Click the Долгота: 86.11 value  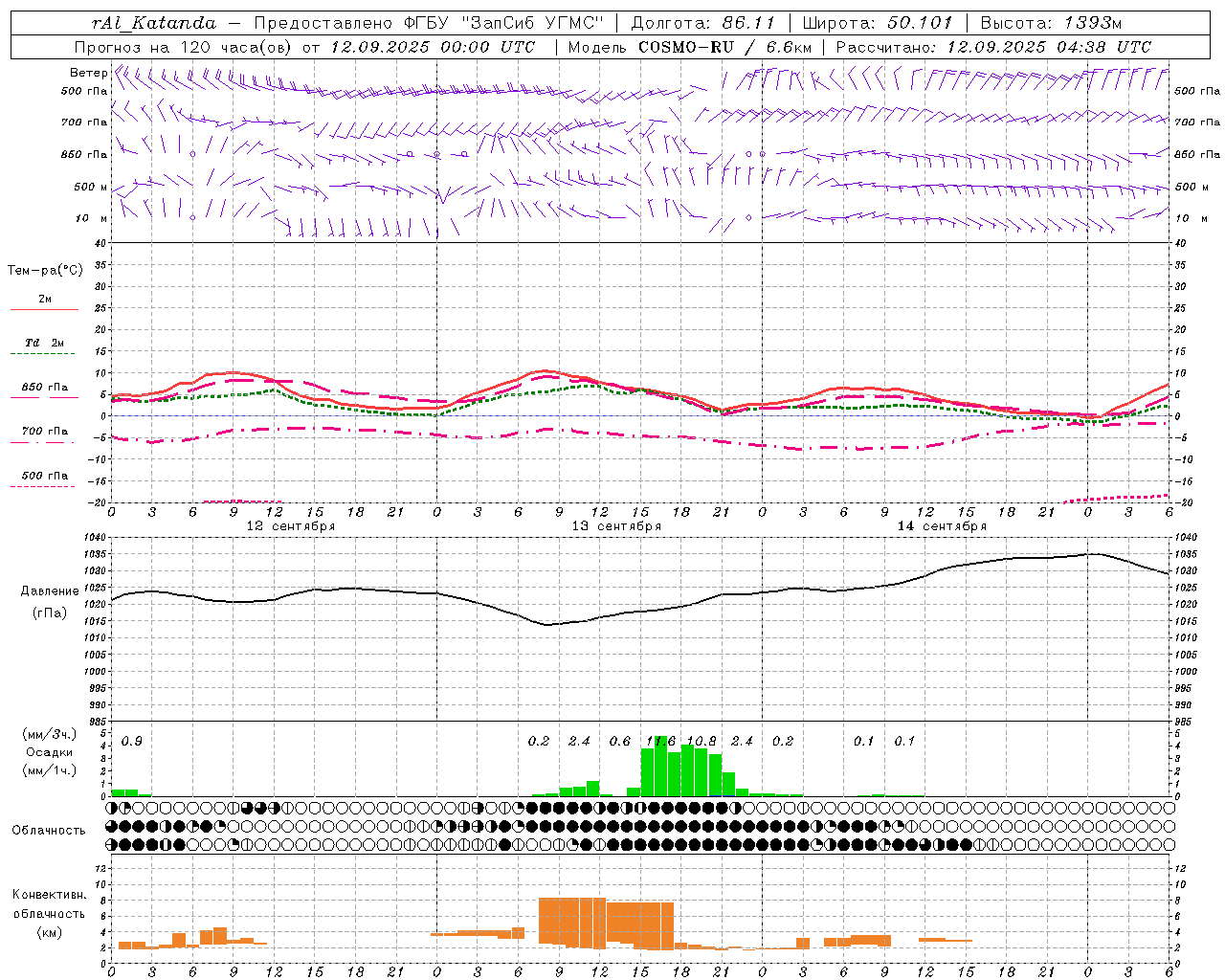[x=702, y=23]
